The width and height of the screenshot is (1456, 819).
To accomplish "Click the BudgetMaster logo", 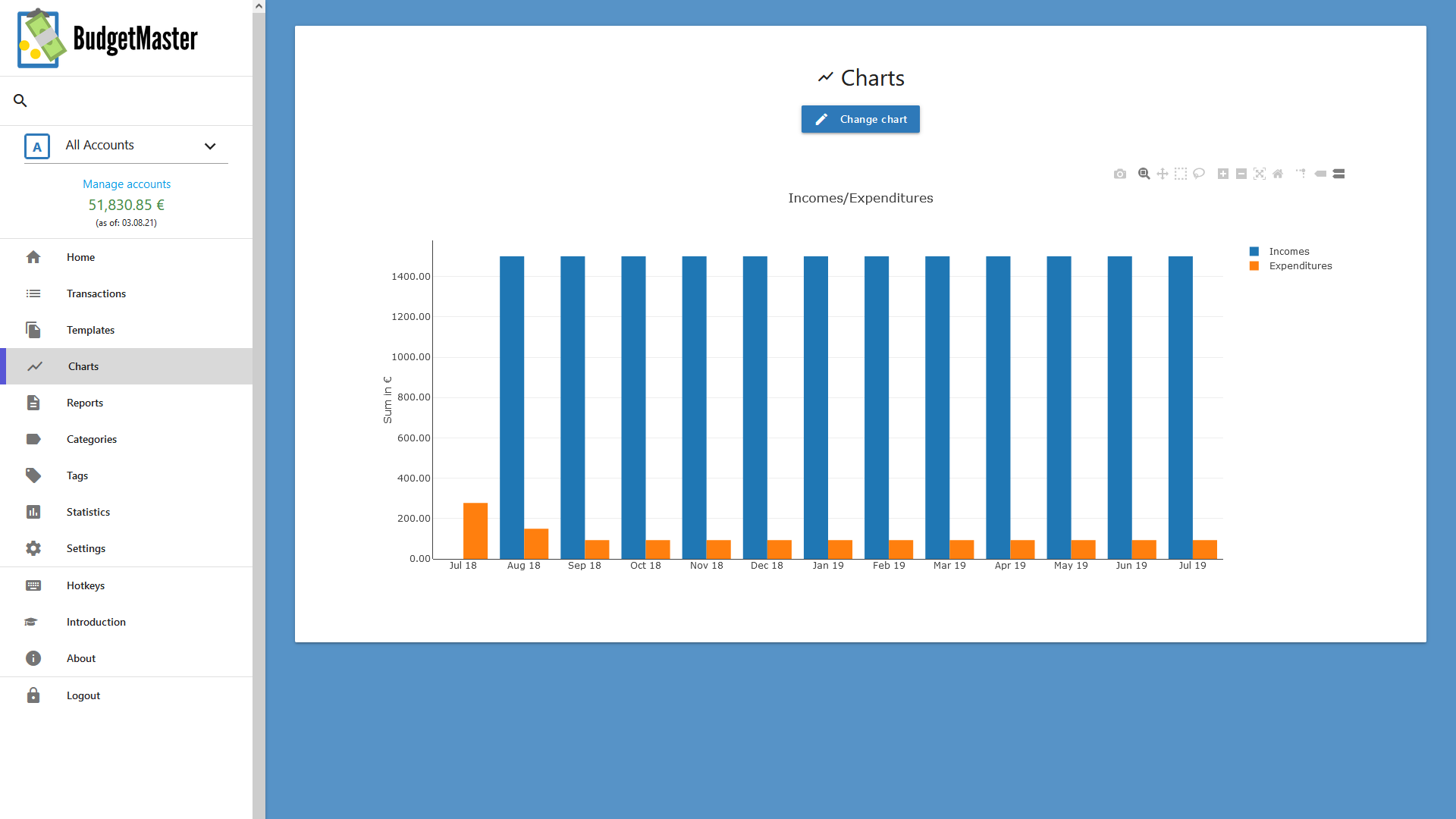I will 108,38.
